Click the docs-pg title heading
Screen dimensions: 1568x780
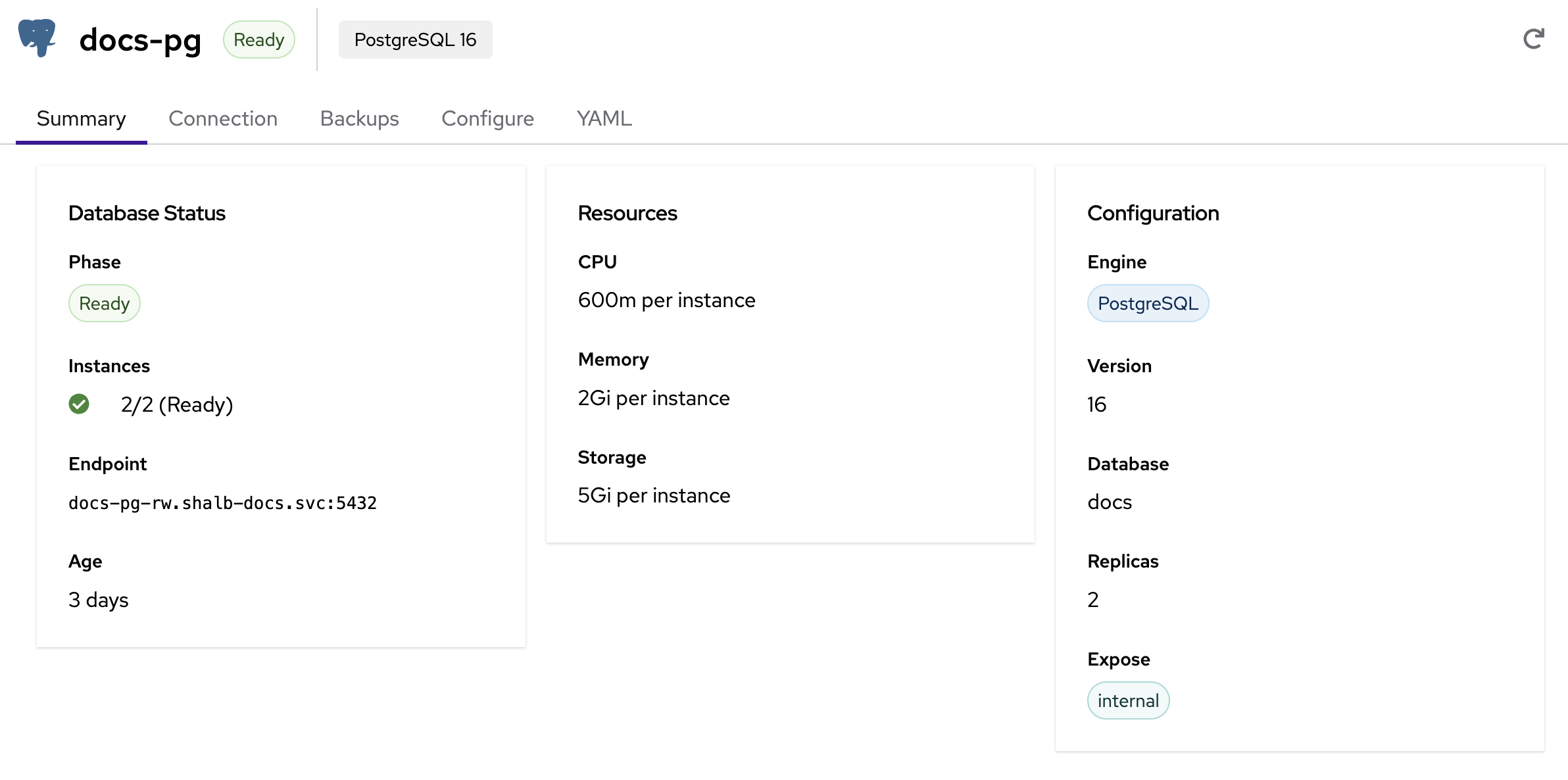pos(140,39)
